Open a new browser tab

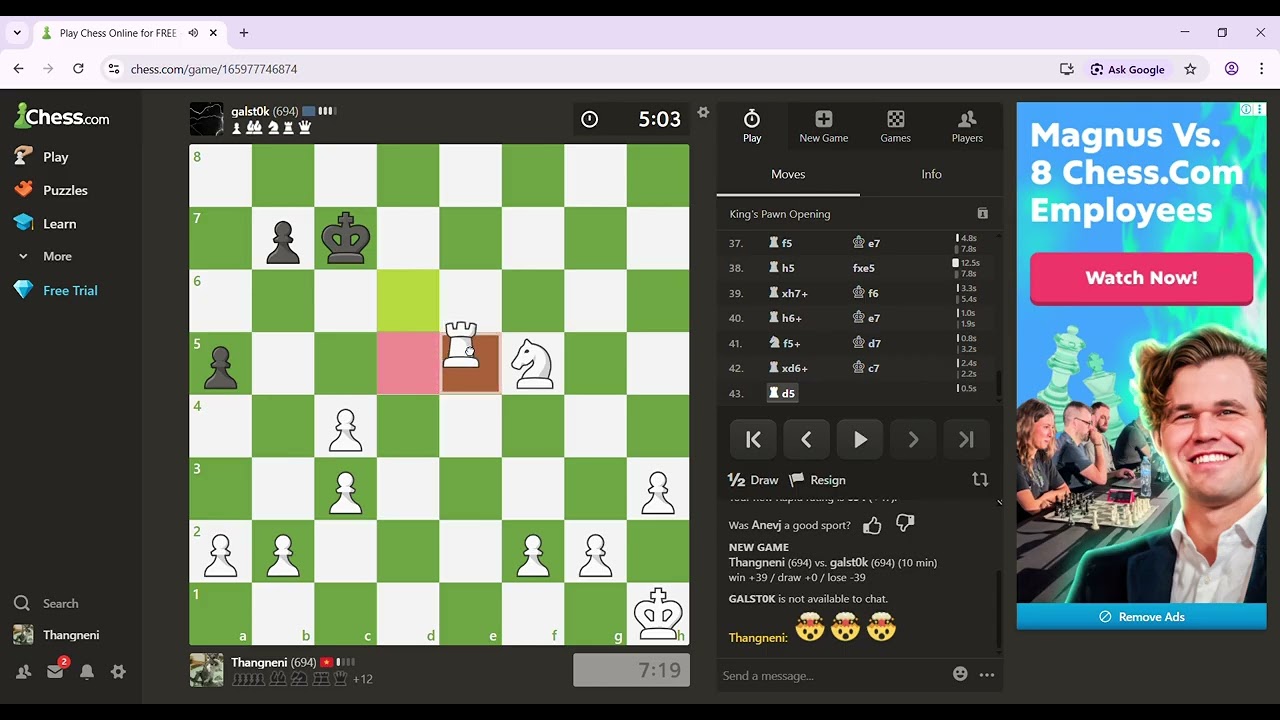pyautogui.click(x=244, y=33)
